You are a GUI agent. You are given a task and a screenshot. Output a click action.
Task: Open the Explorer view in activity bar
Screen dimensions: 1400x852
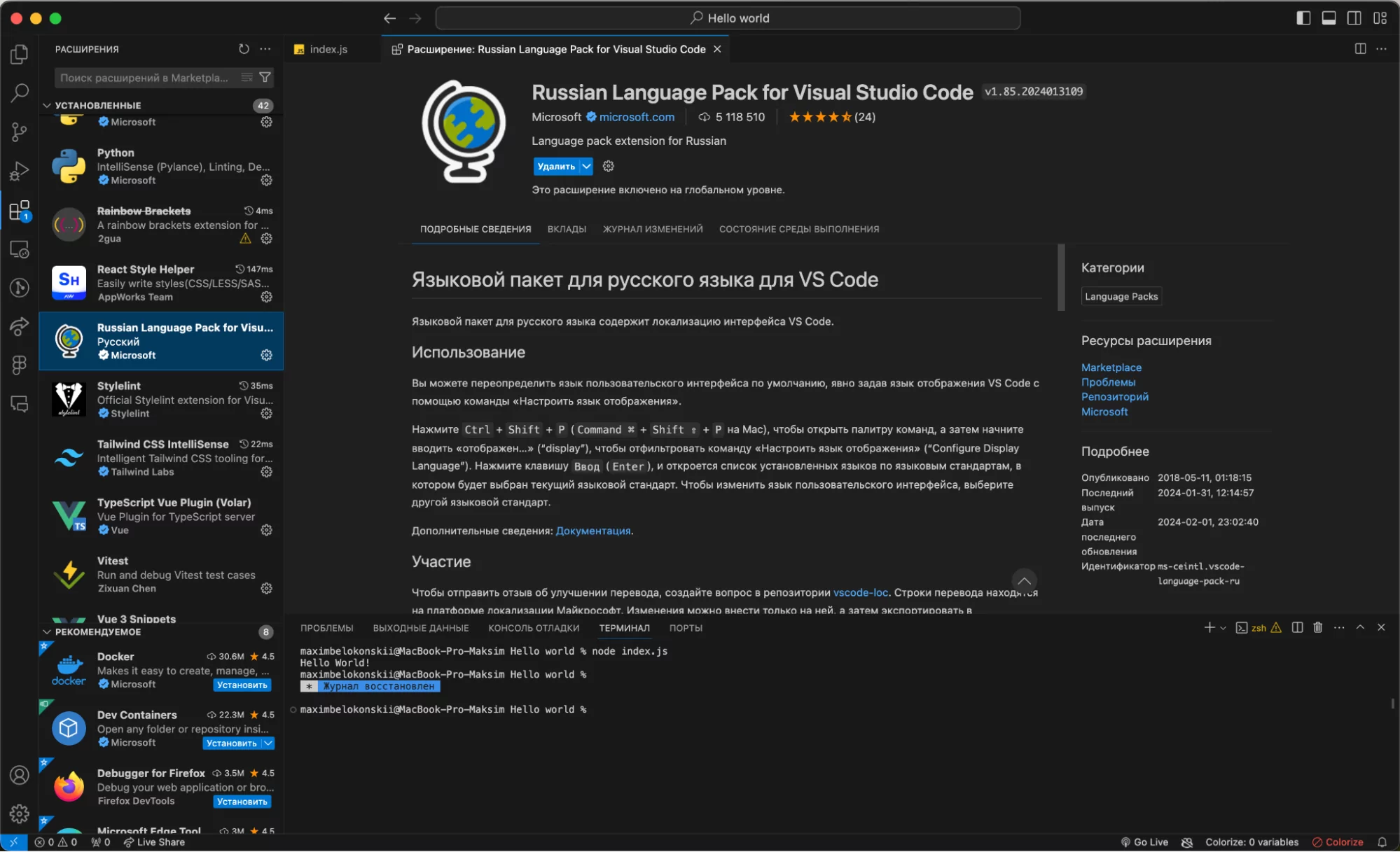click(20, 54)
